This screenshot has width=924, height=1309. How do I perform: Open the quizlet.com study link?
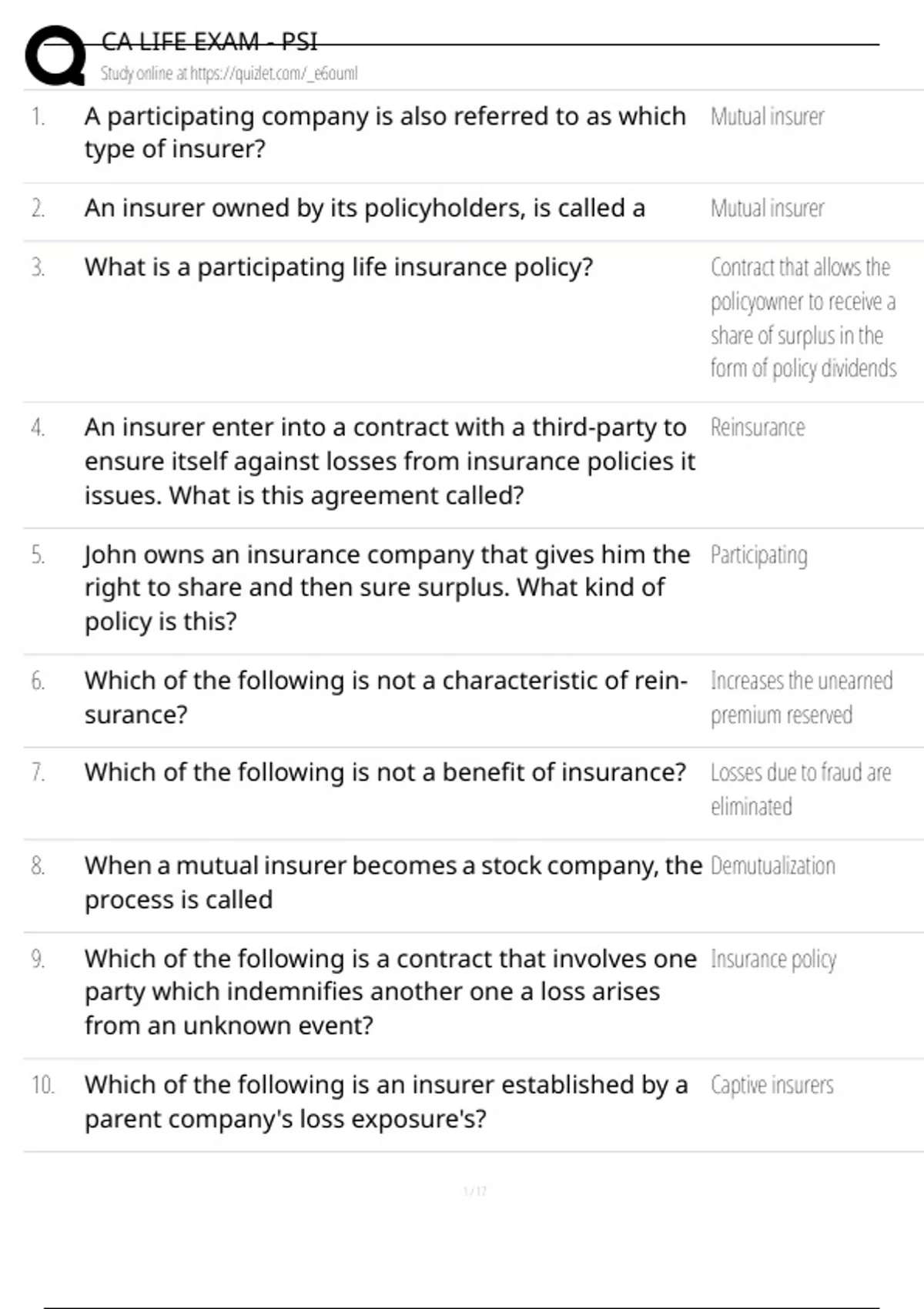229,74
